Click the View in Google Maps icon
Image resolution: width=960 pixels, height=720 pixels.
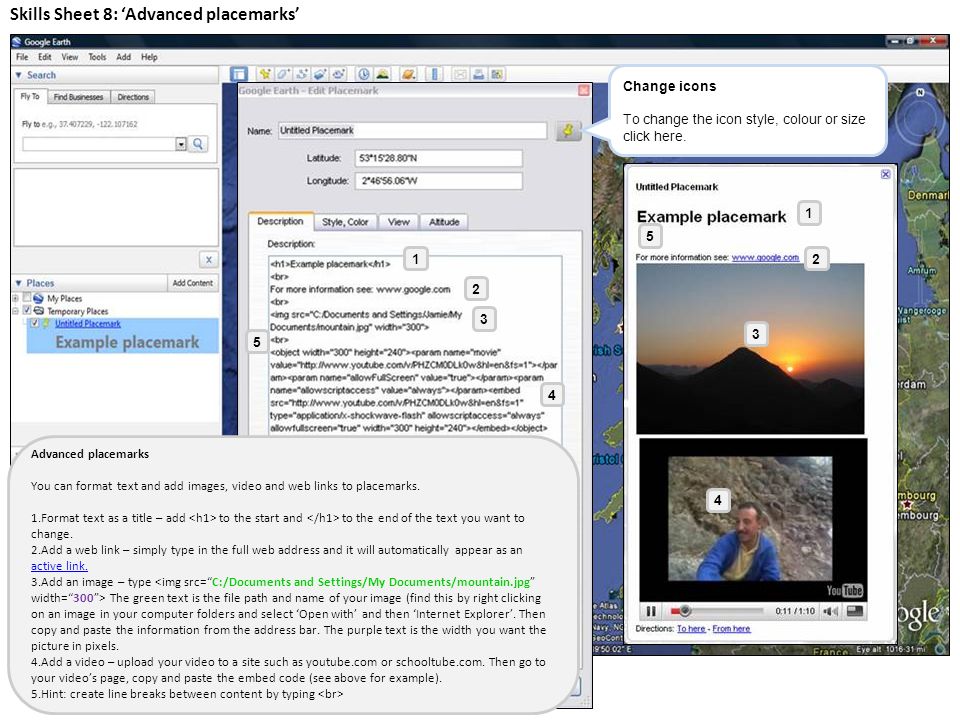497,74
